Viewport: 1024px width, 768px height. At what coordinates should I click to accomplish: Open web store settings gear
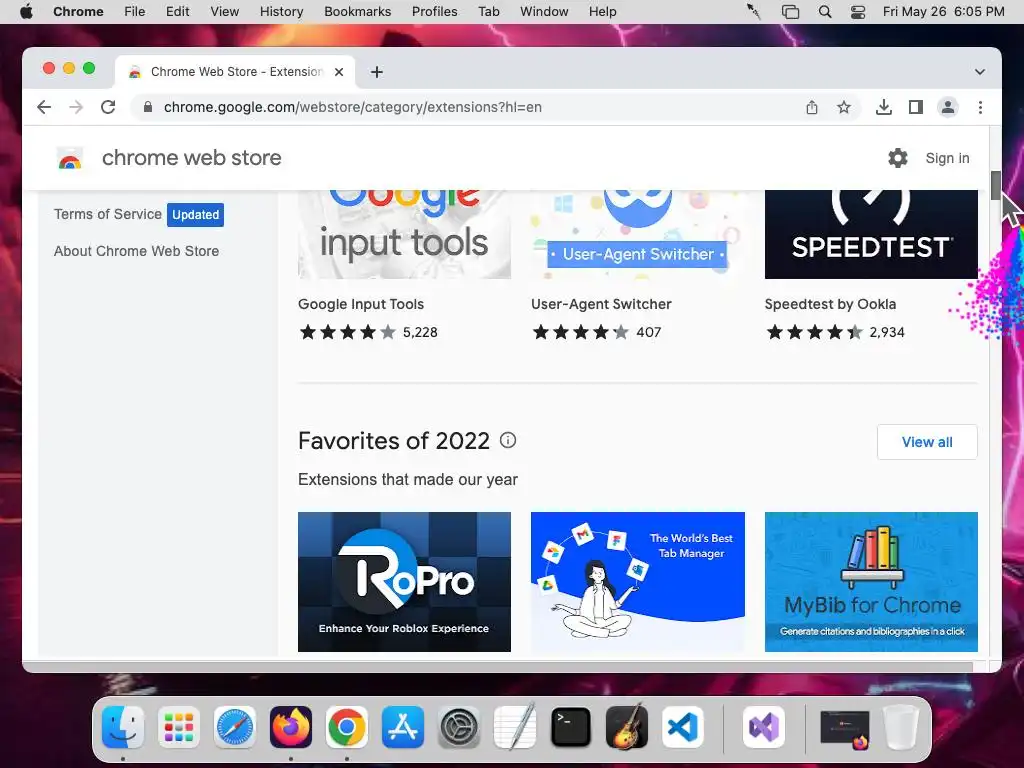(898, 158)
